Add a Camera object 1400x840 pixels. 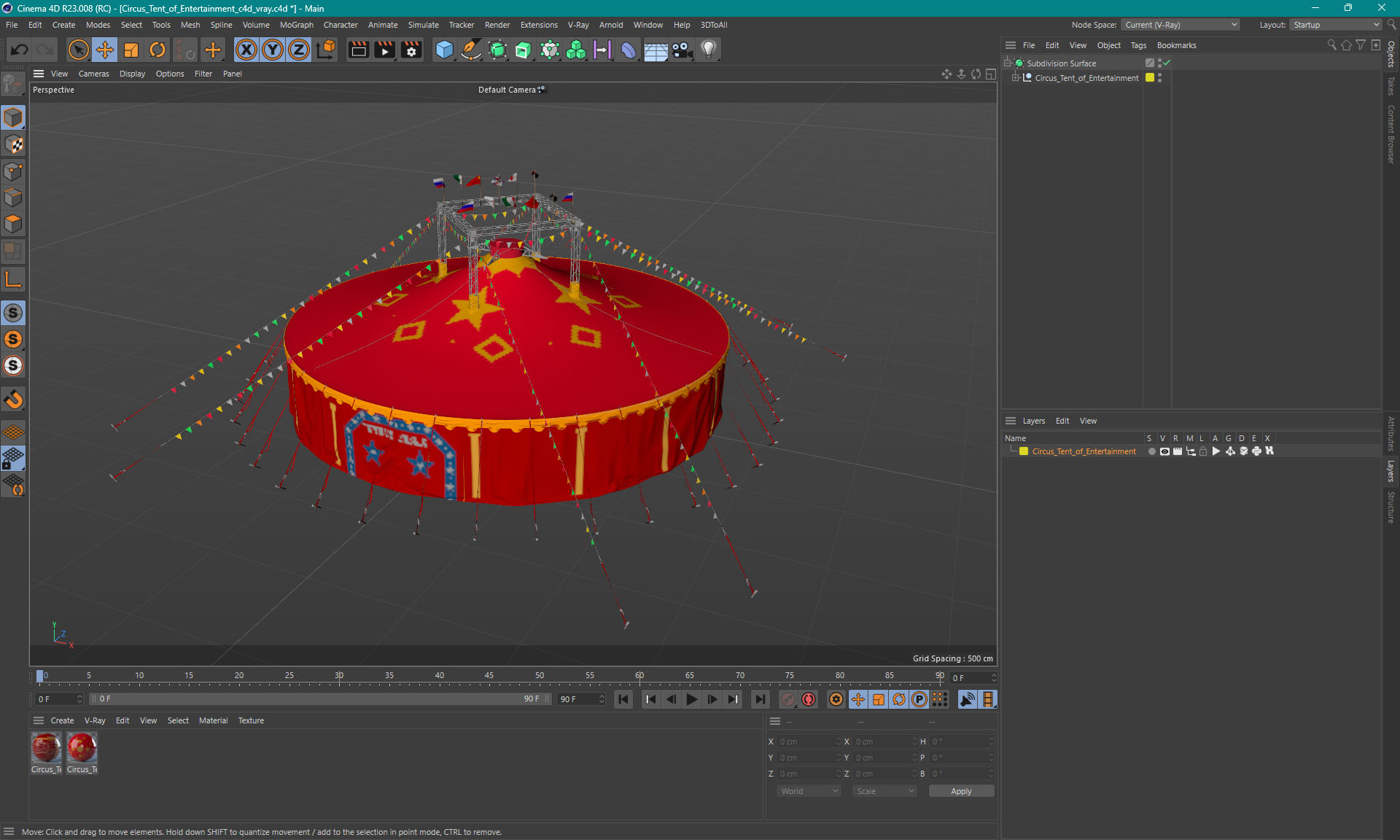[682, 50]
